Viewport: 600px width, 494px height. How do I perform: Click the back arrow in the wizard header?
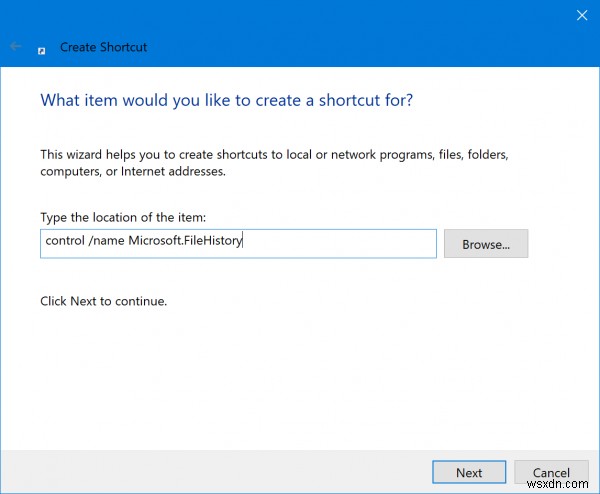15,47
